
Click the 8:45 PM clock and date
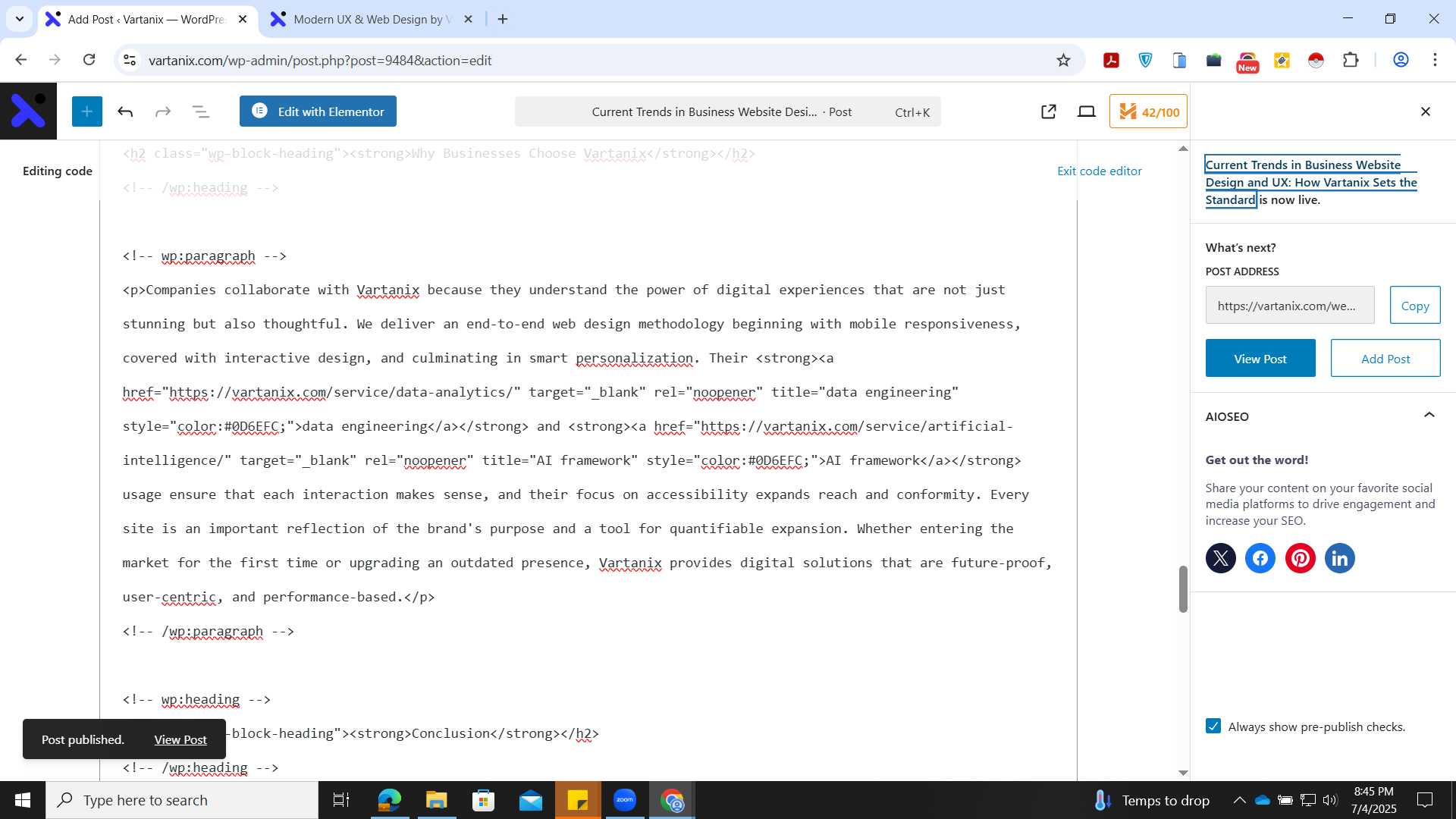click(1373, 800)
